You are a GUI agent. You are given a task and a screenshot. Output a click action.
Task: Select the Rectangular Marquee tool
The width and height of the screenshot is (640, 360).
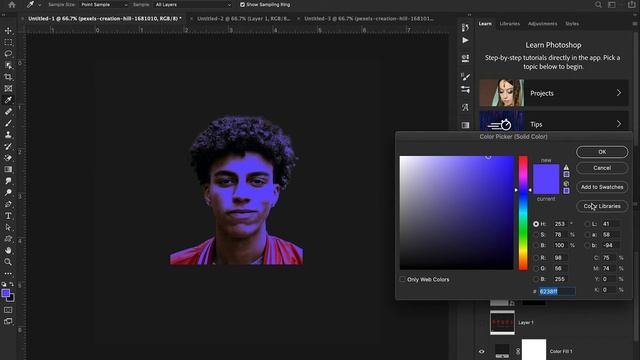tap(8, 42)
